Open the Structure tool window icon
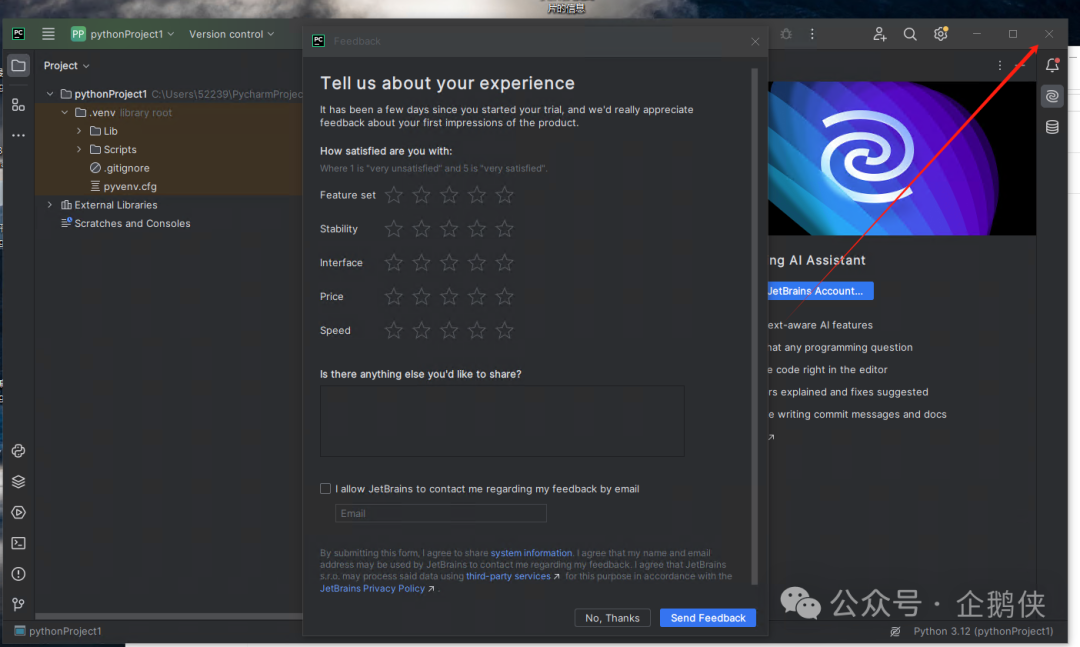Screen dimensions: 1080x647 click(19, 105)
